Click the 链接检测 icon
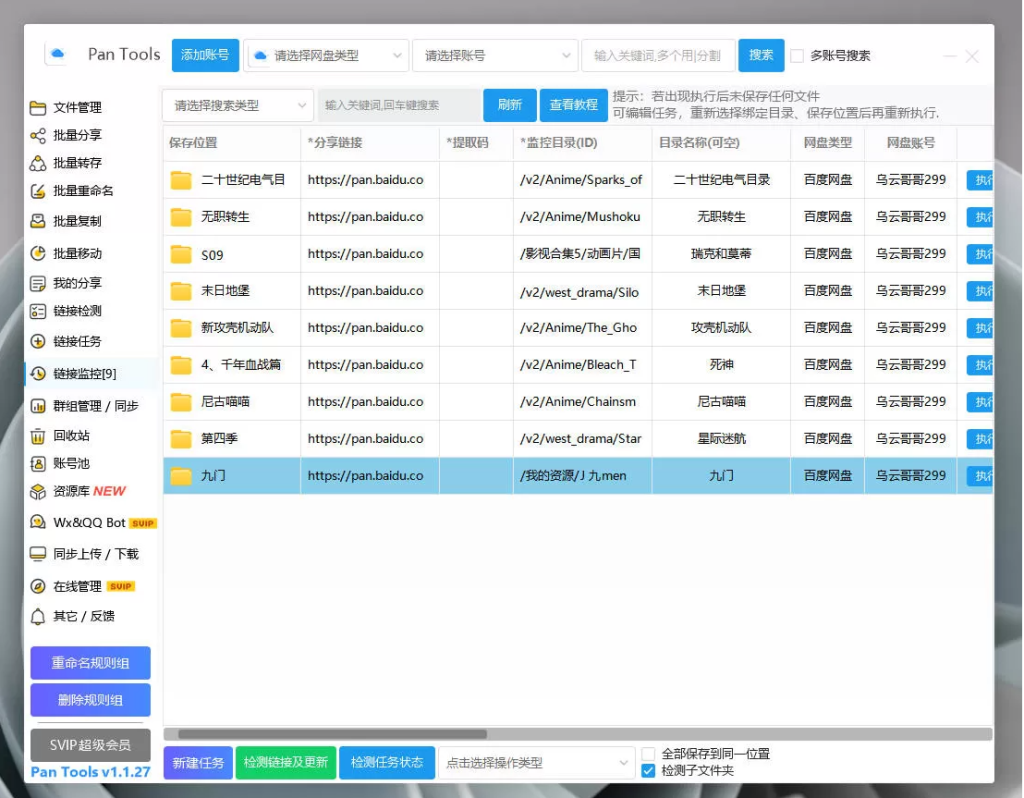This screenshot has width=1024, height=798. click(x=38, y=311)
